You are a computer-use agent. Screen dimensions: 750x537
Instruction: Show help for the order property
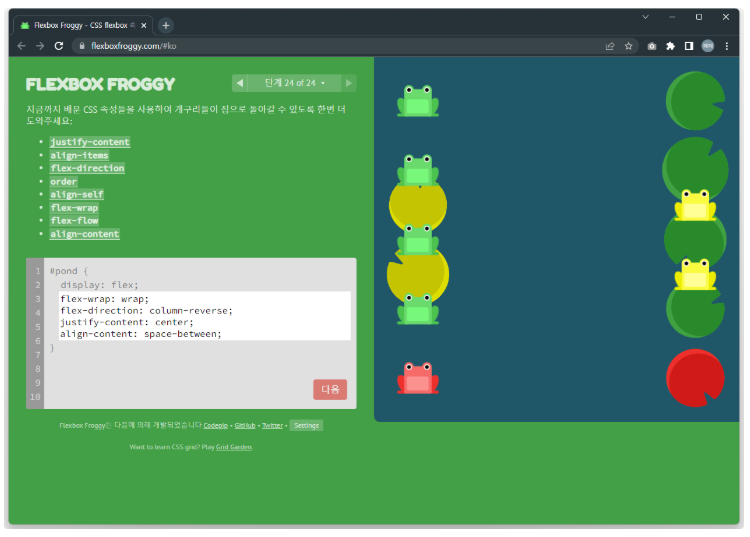point(64,182)
